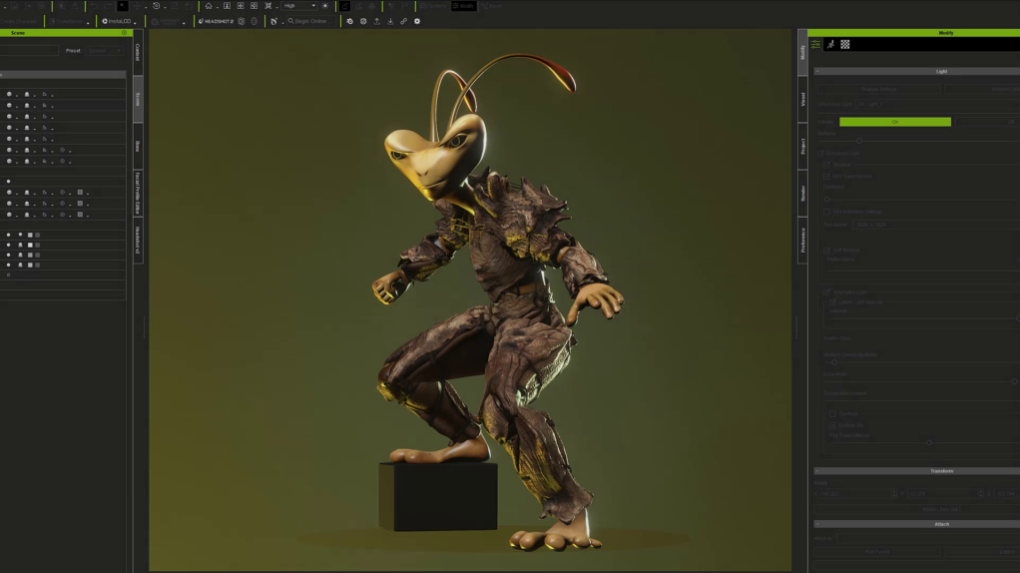The image size is (1020, 573).
Task: Launch the Headshot 2 plugin
Action: pos(216,21)
